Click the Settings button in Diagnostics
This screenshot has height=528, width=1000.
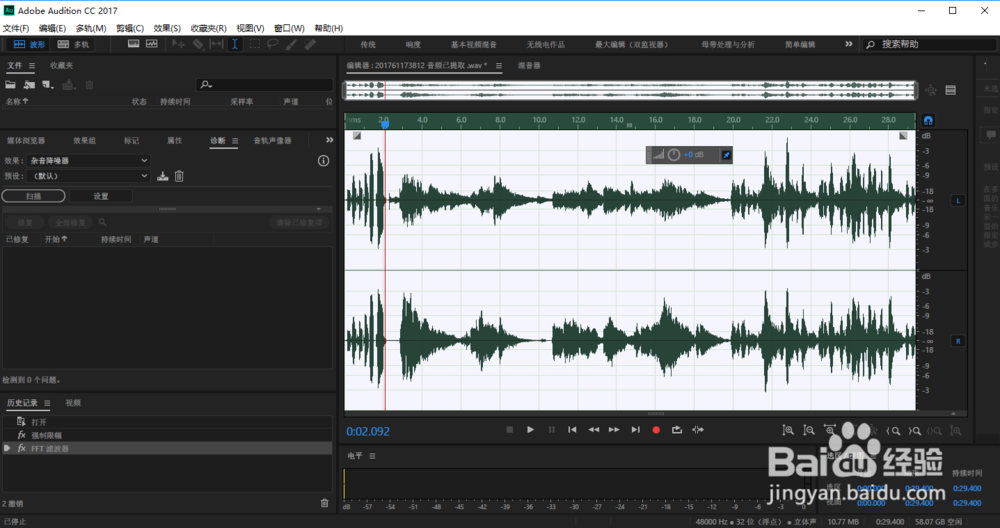click(x=101, y=196)
